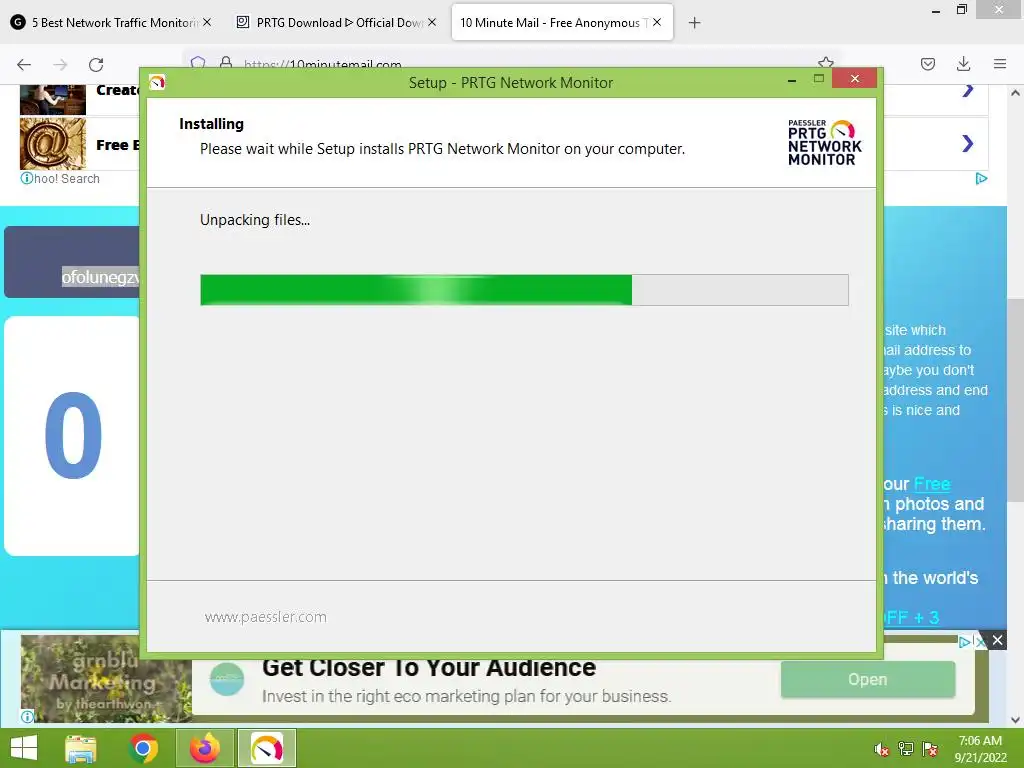Image resolution: width=1024 pixels, height=768 pixels.
Task: Reload the current page
Action: pos(96,64)
